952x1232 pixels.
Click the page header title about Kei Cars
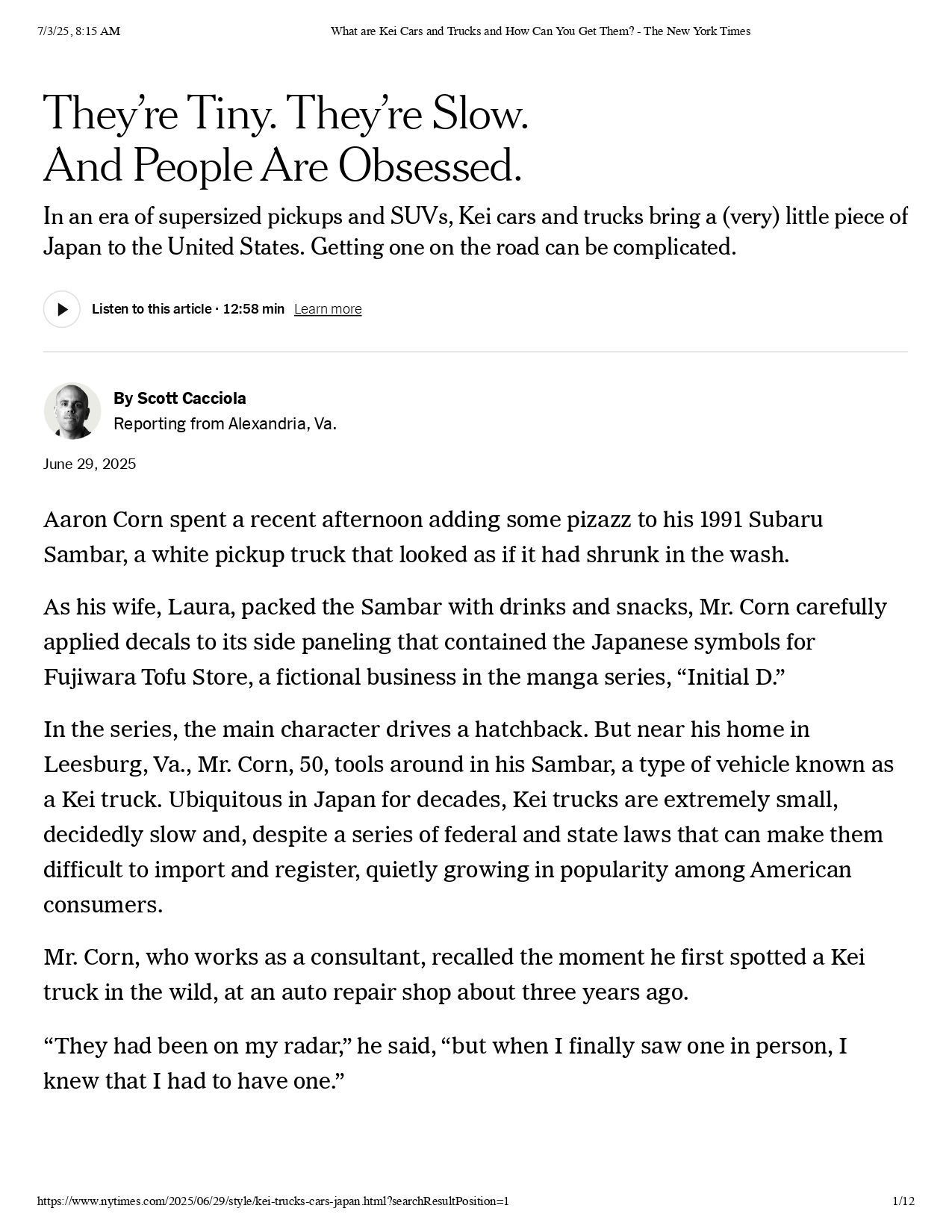(x=540, y=31)
